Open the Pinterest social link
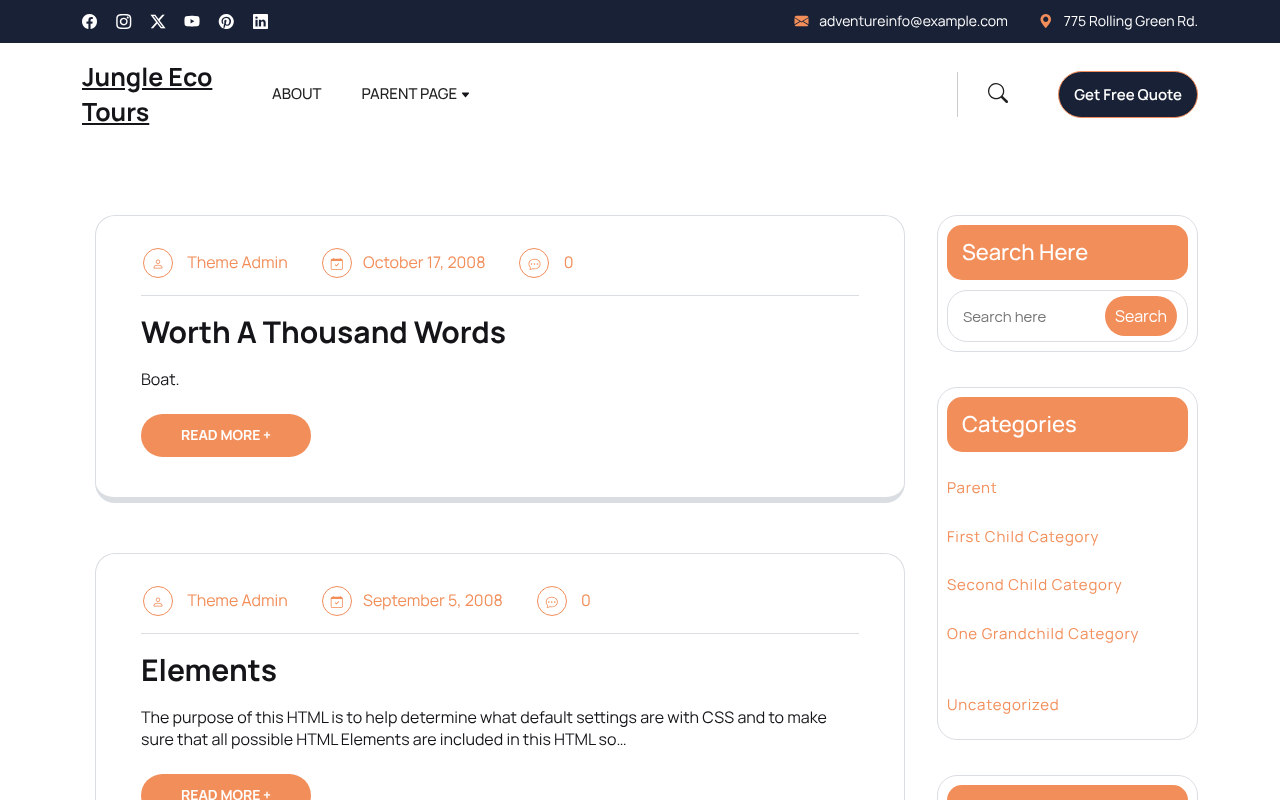The image size is (1280, 800). point(226,21)
